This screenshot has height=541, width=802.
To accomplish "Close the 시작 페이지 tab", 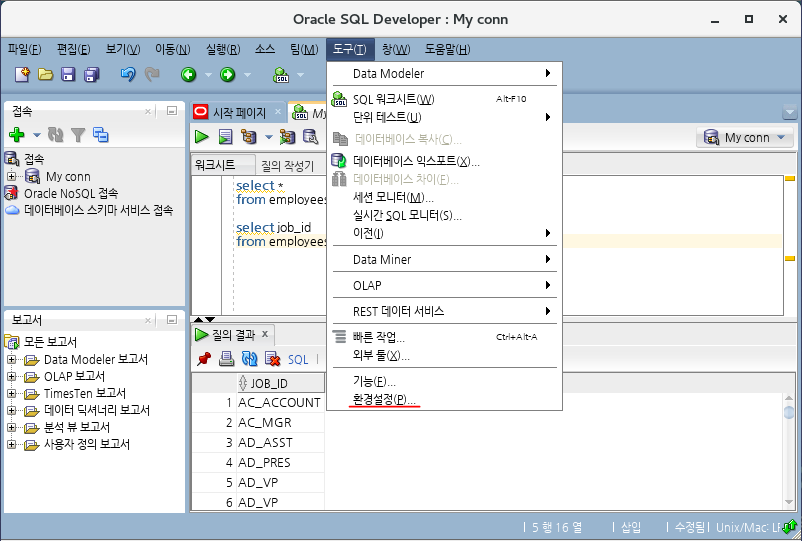I will pyautogui.click(x=278, y=111).
